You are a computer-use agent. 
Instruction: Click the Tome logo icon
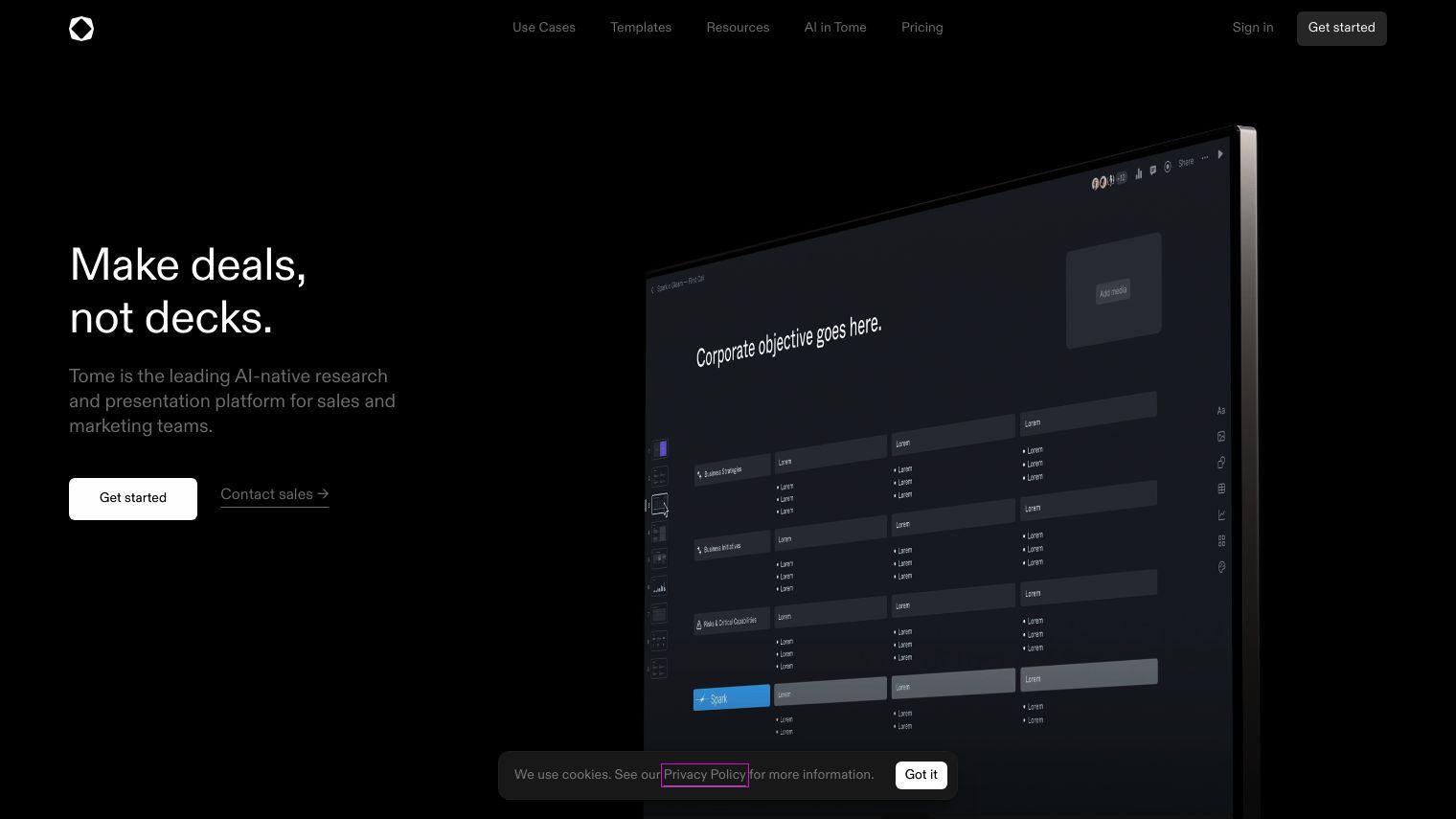(81, 29)
